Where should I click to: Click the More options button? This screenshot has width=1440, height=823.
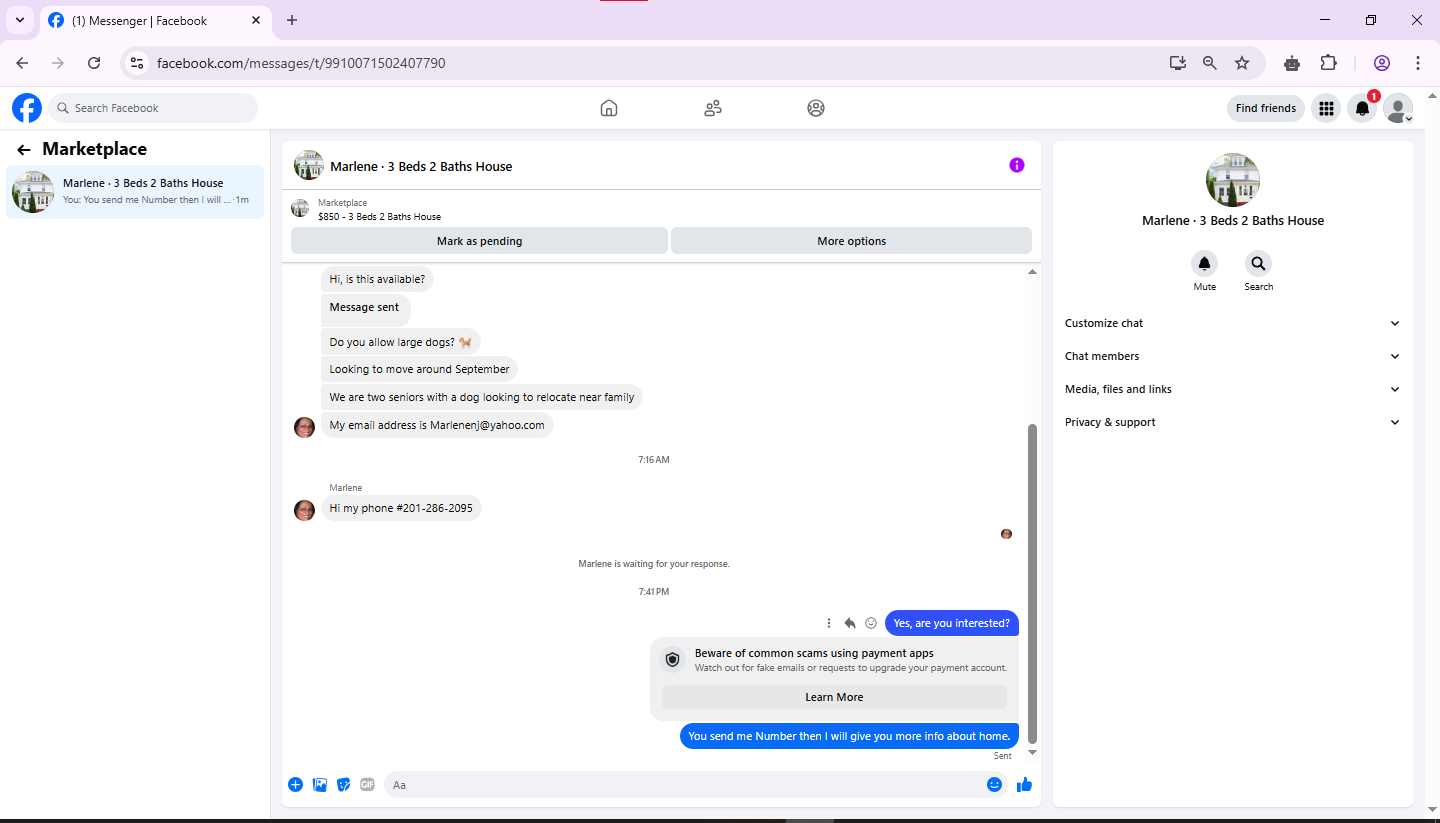[851, 241]
